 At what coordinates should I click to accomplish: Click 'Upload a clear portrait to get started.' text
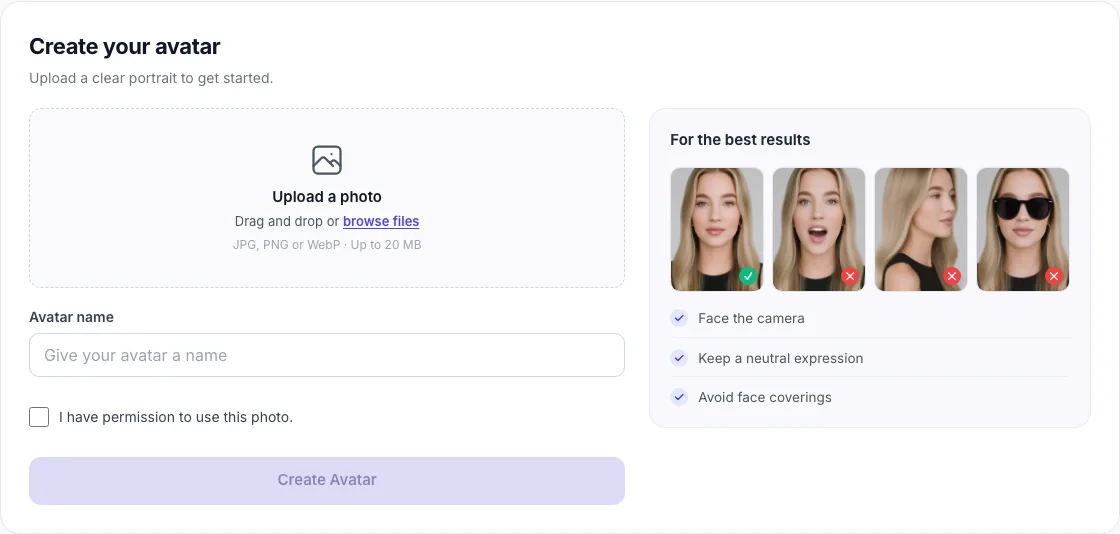pos(151,78)
